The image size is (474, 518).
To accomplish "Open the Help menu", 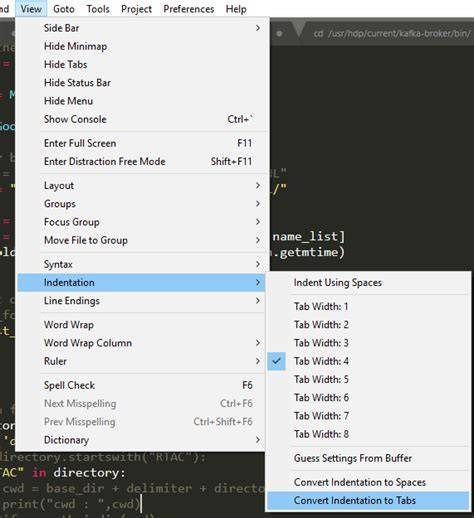I will pyautogui.click(x=236, y=9).
